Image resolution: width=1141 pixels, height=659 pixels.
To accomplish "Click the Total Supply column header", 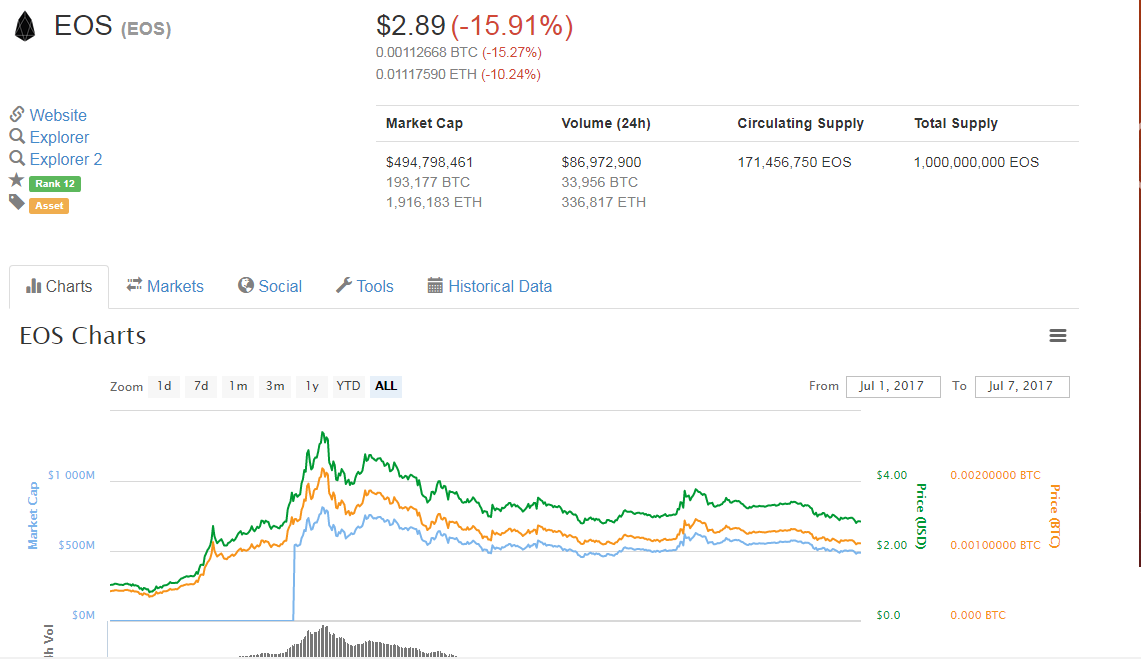I will [x=956, y=124].
